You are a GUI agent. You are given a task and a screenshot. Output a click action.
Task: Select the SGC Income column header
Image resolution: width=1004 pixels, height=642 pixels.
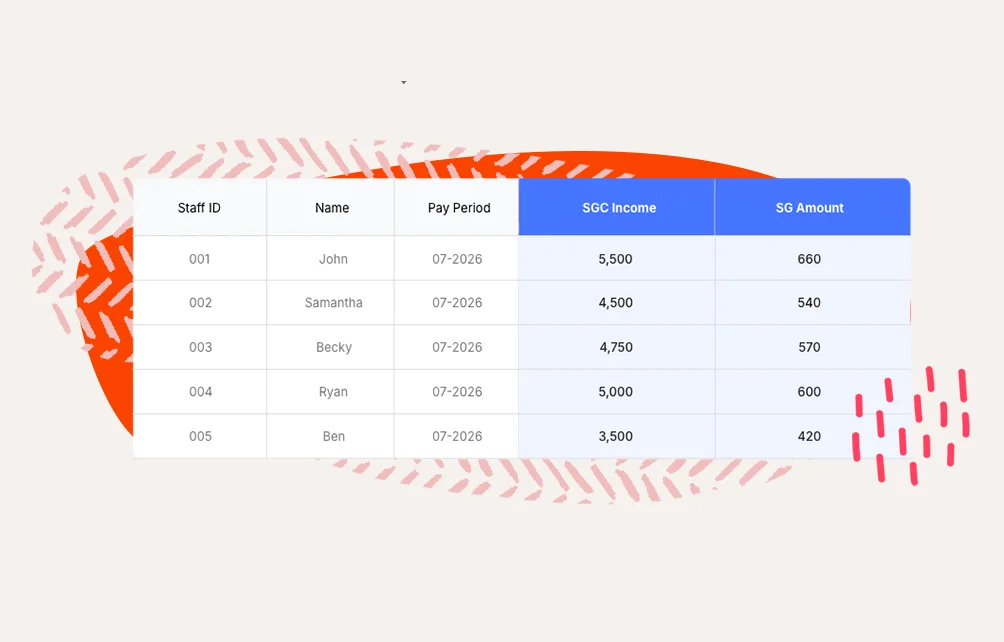(x=619, y=208)
